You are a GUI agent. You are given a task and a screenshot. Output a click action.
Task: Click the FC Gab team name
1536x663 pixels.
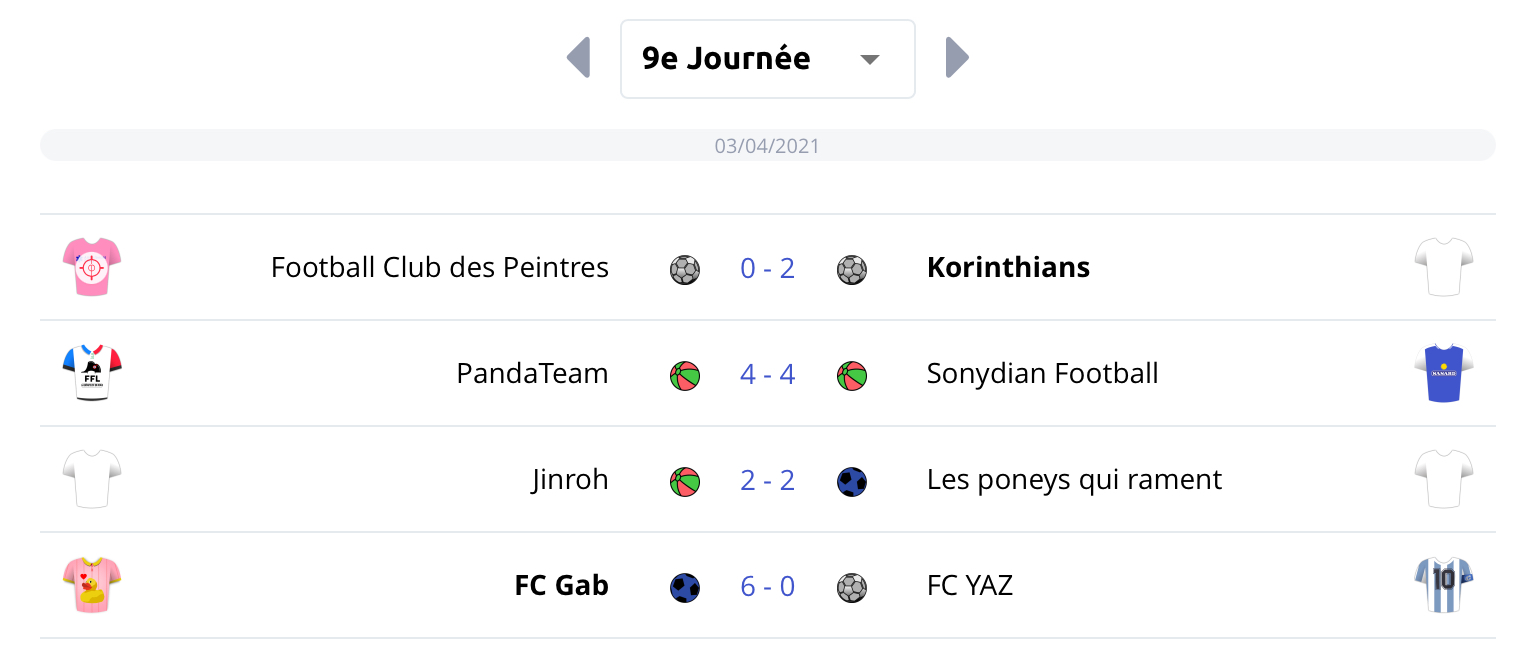(x=561, y=586)
